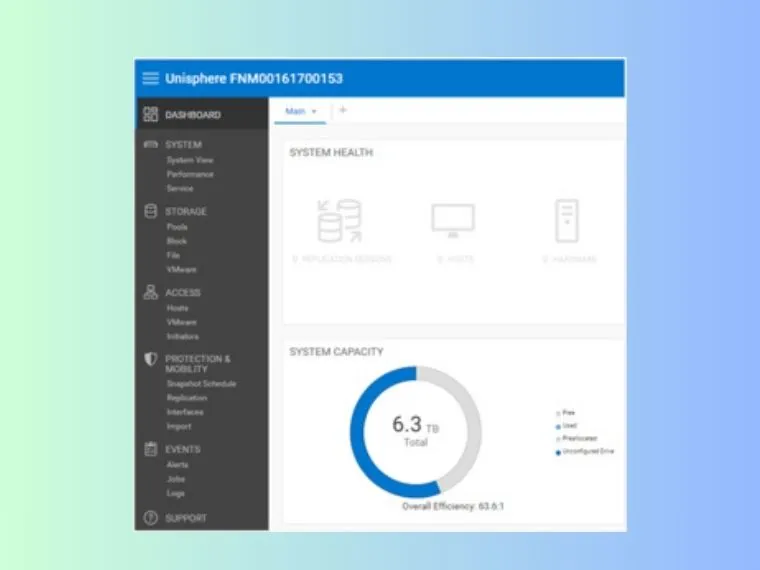
Task: Click the Replication Sessions health icon
Action: pyautogui.click(x=340, y=221)
